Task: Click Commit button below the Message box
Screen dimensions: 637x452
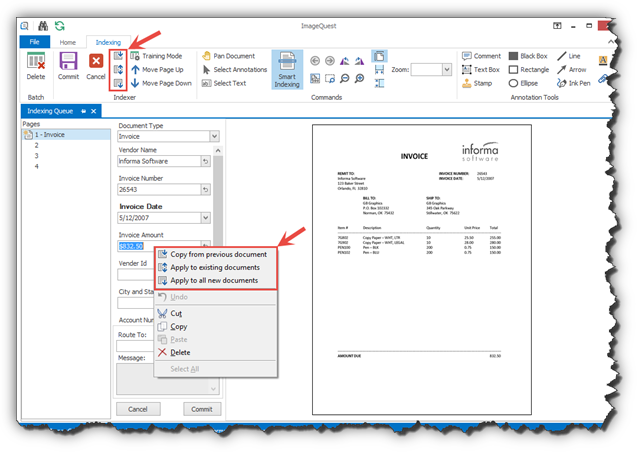Action: pyautogui.click(x=202, y=409)
